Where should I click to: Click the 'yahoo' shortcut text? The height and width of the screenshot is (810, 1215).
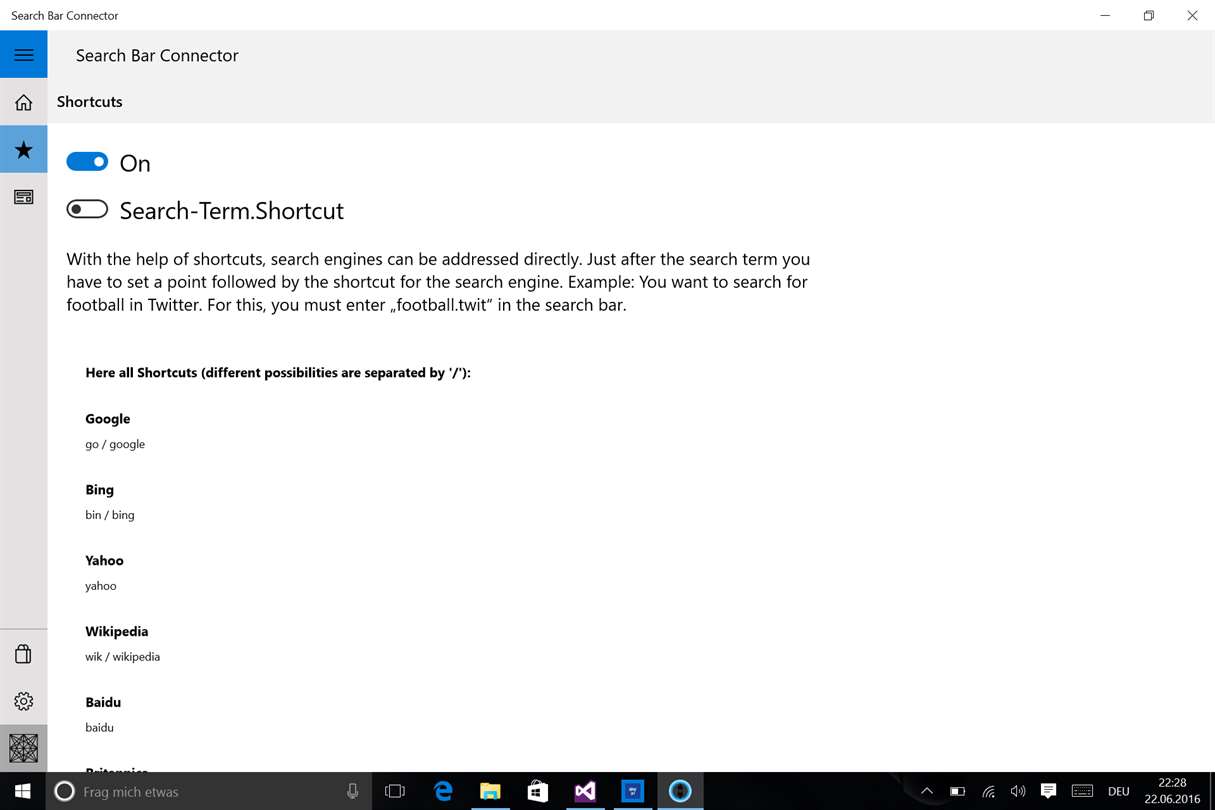click(x=101, y=586)
